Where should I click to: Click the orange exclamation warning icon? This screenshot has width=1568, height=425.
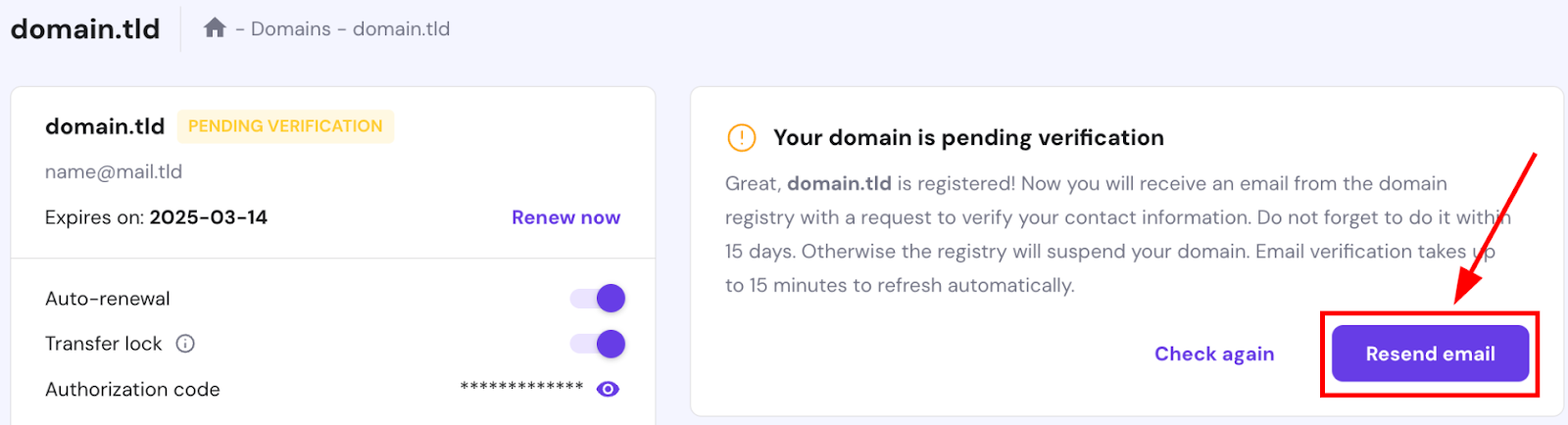click(742, 138)
